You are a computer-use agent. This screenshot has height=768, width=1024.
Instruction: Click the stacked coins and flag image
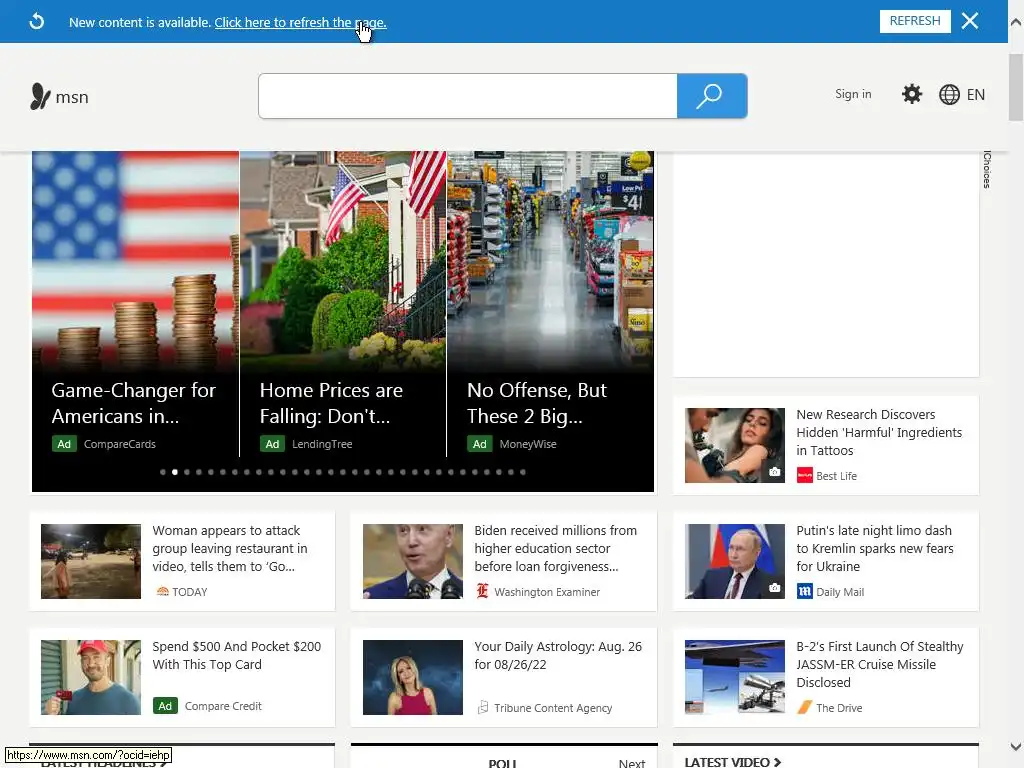[135, 261]
